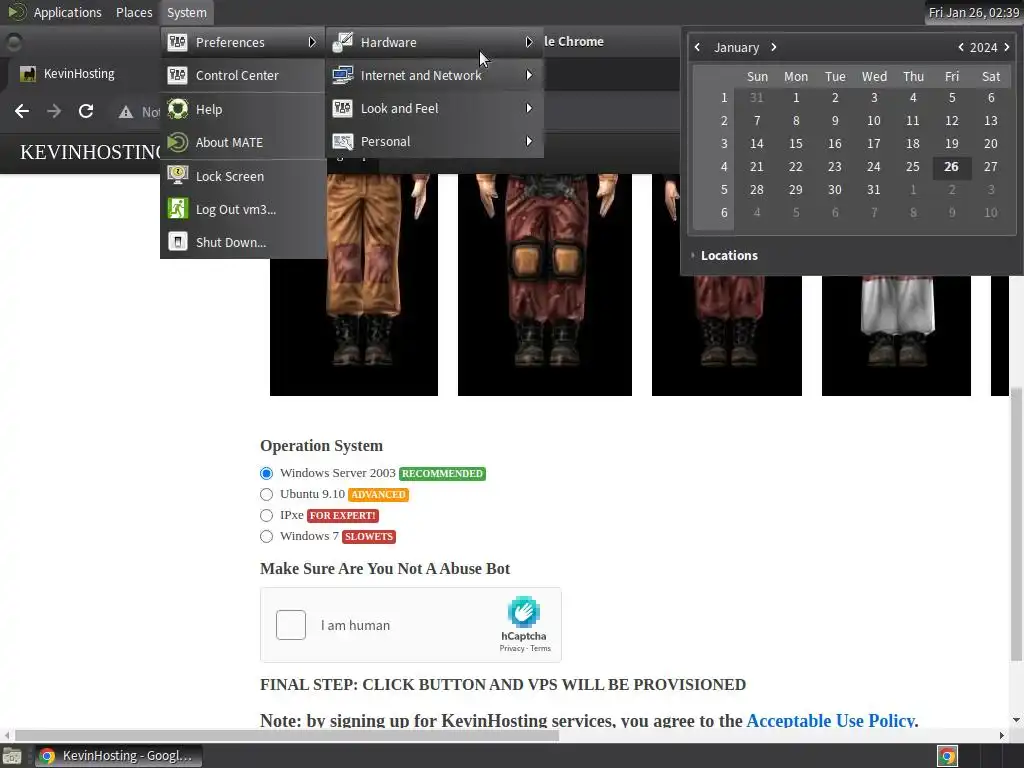Switch to the KevinHosting browser tab
Viewport: 1024px width, 768px height.
pos(79,74)
